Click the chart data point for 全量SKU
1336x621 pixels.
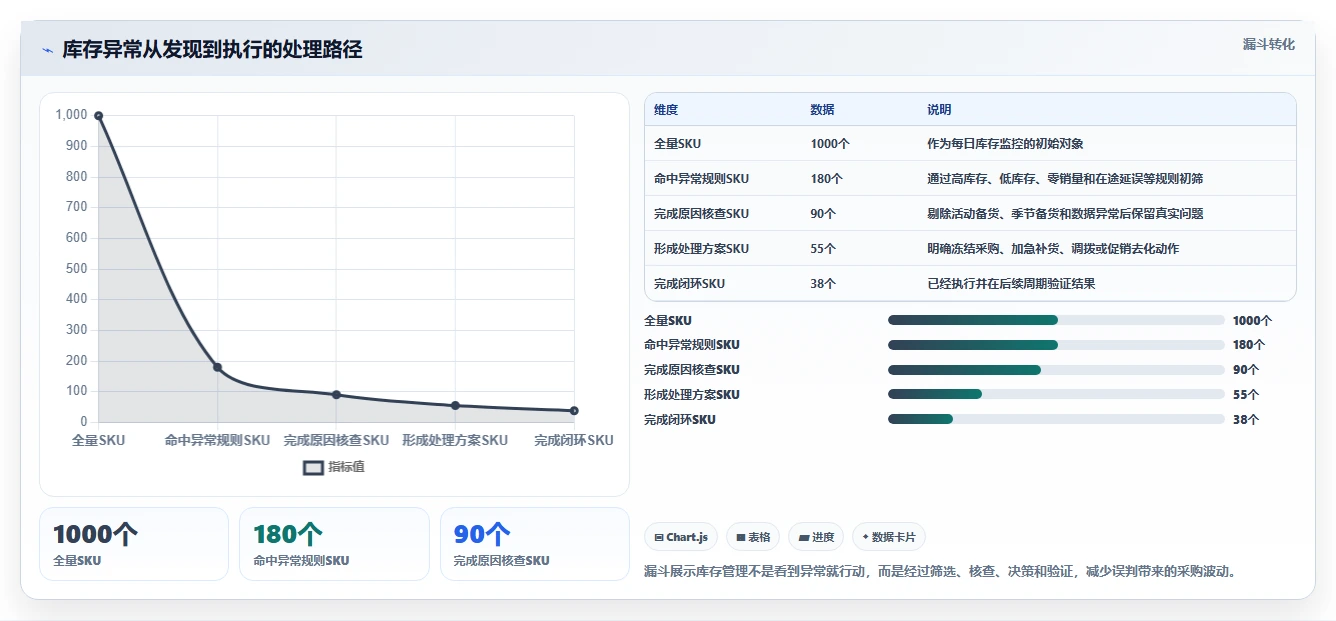99,116
